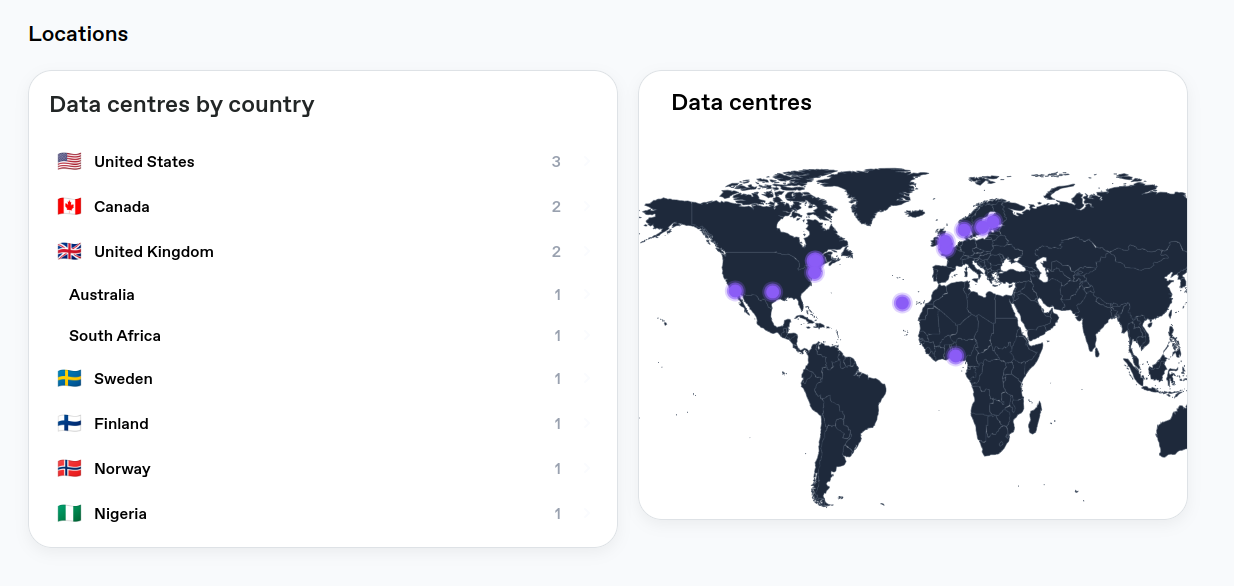Click the United Kingdom flag icon
Viewport: 1234px width, 586px height.
point(69,251)
